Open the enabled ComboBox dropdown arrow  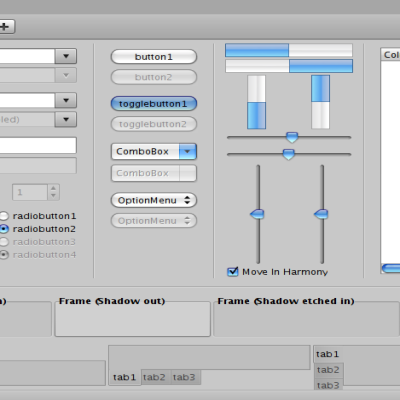click(188, 152)
